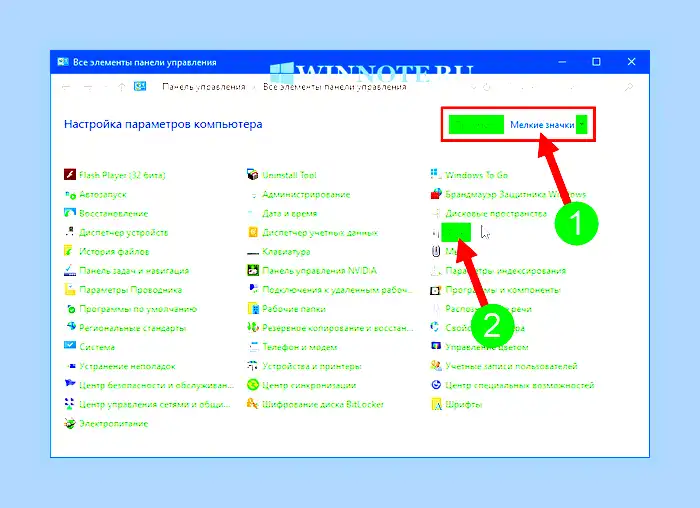Open Устройства и принтеры link
Viewport: 700px width, 508px height.
[x=312, y=366]
